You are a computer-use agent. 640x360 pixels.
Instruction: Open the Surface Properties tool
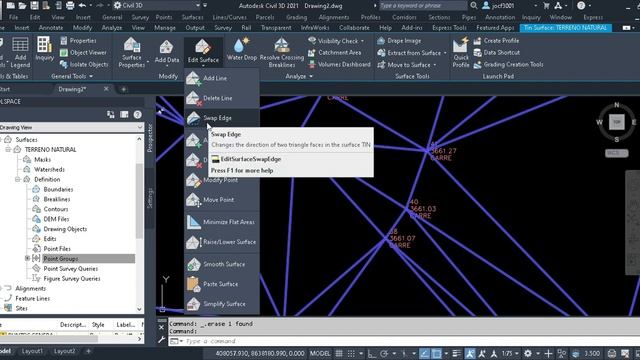(x=132, y=53)
